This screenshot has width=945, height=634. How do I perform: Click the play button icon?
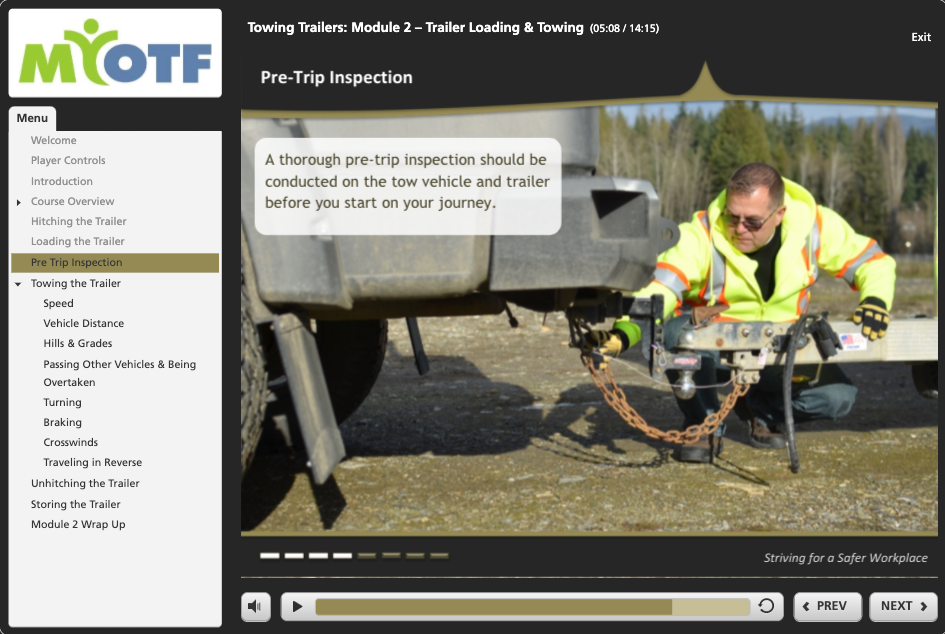pos(297,606)
